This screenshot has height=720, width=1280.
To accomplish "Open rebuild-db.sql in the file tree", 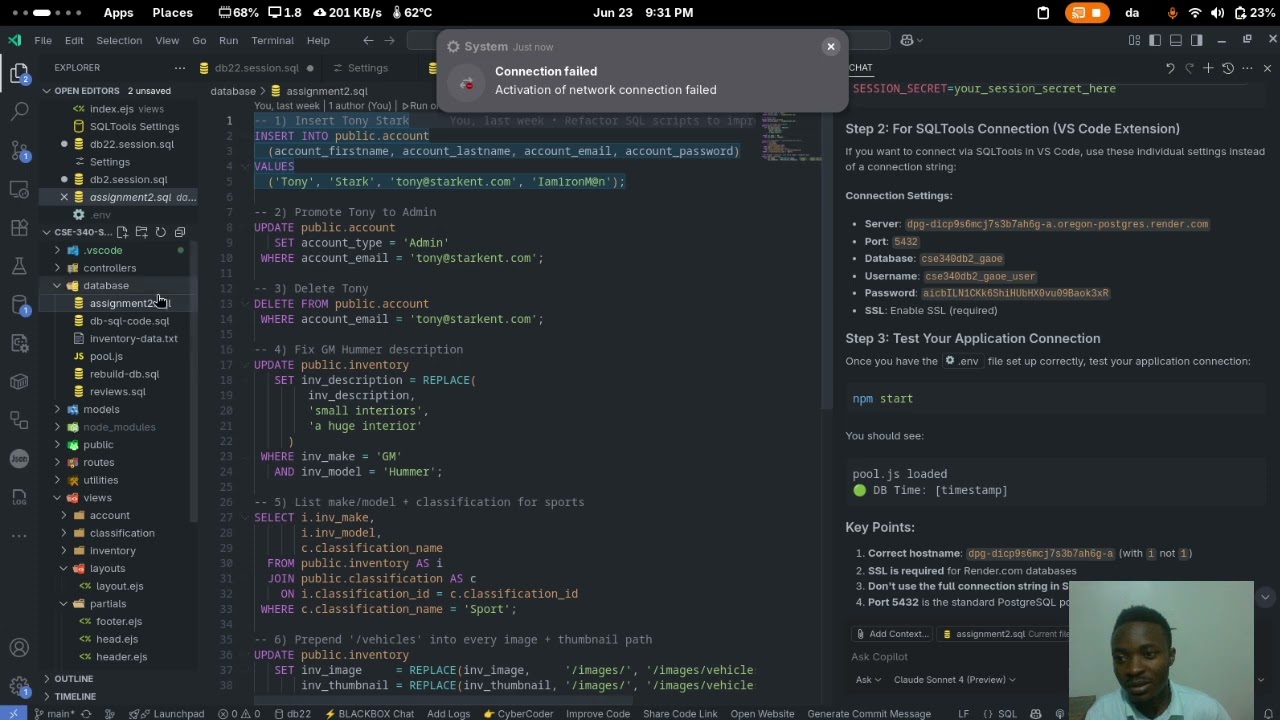I will (x=124, y=374).
